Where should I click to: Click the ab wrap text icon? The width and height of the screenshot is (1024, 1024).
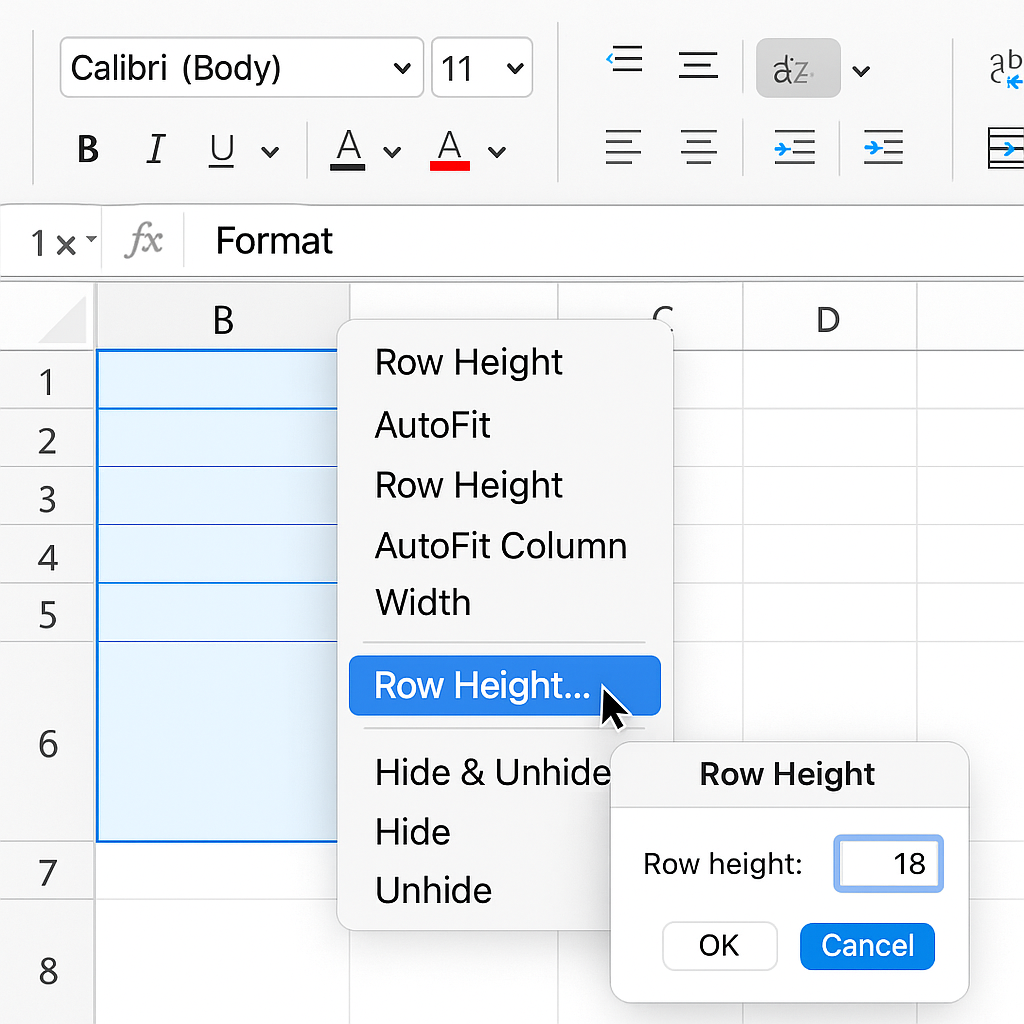1004,68
